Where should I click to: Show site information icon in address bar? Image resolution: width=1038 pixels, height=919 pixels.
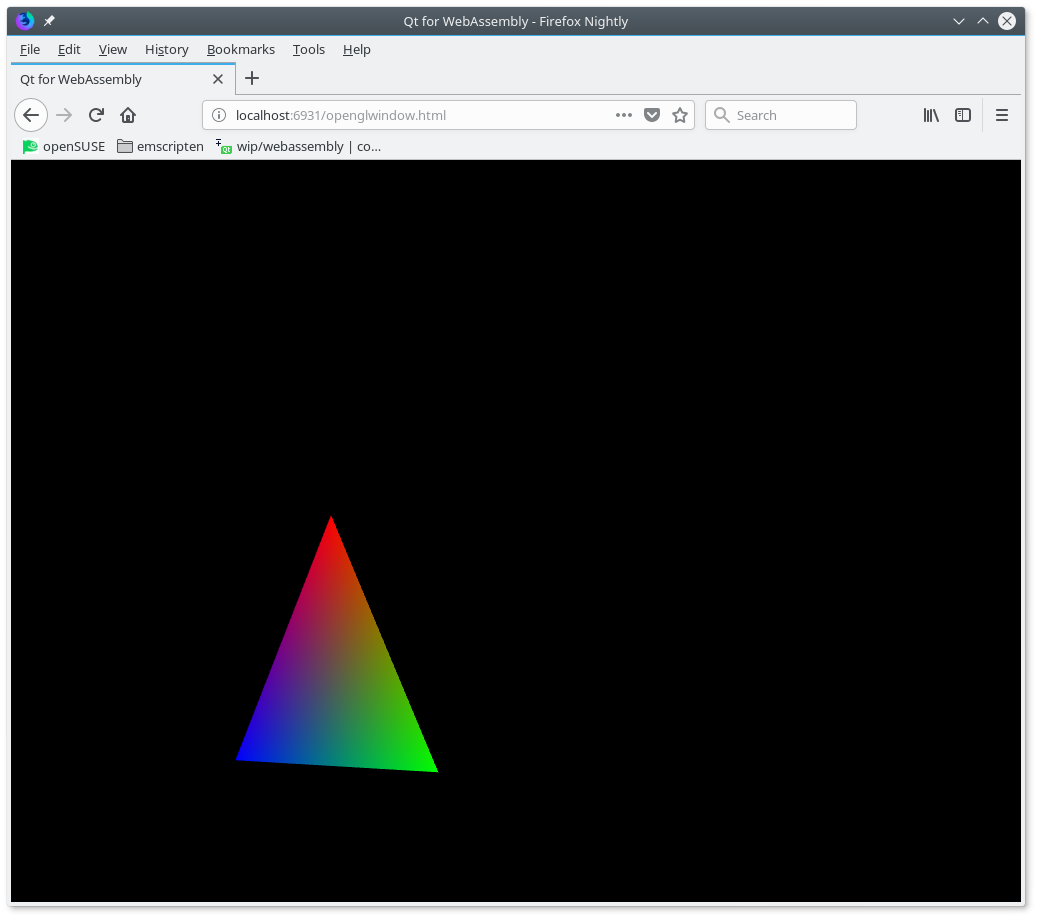pos(219,115)
